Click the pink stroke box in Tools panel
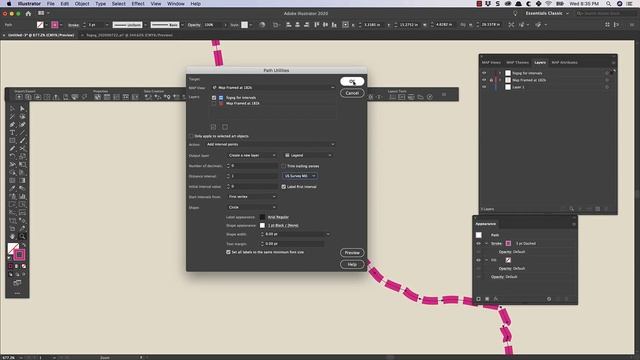 19,255
